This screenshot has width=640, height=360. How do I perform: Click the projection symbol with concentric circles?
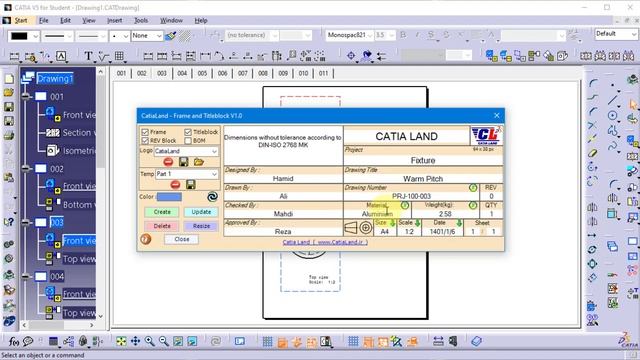(x=366, y=228)
